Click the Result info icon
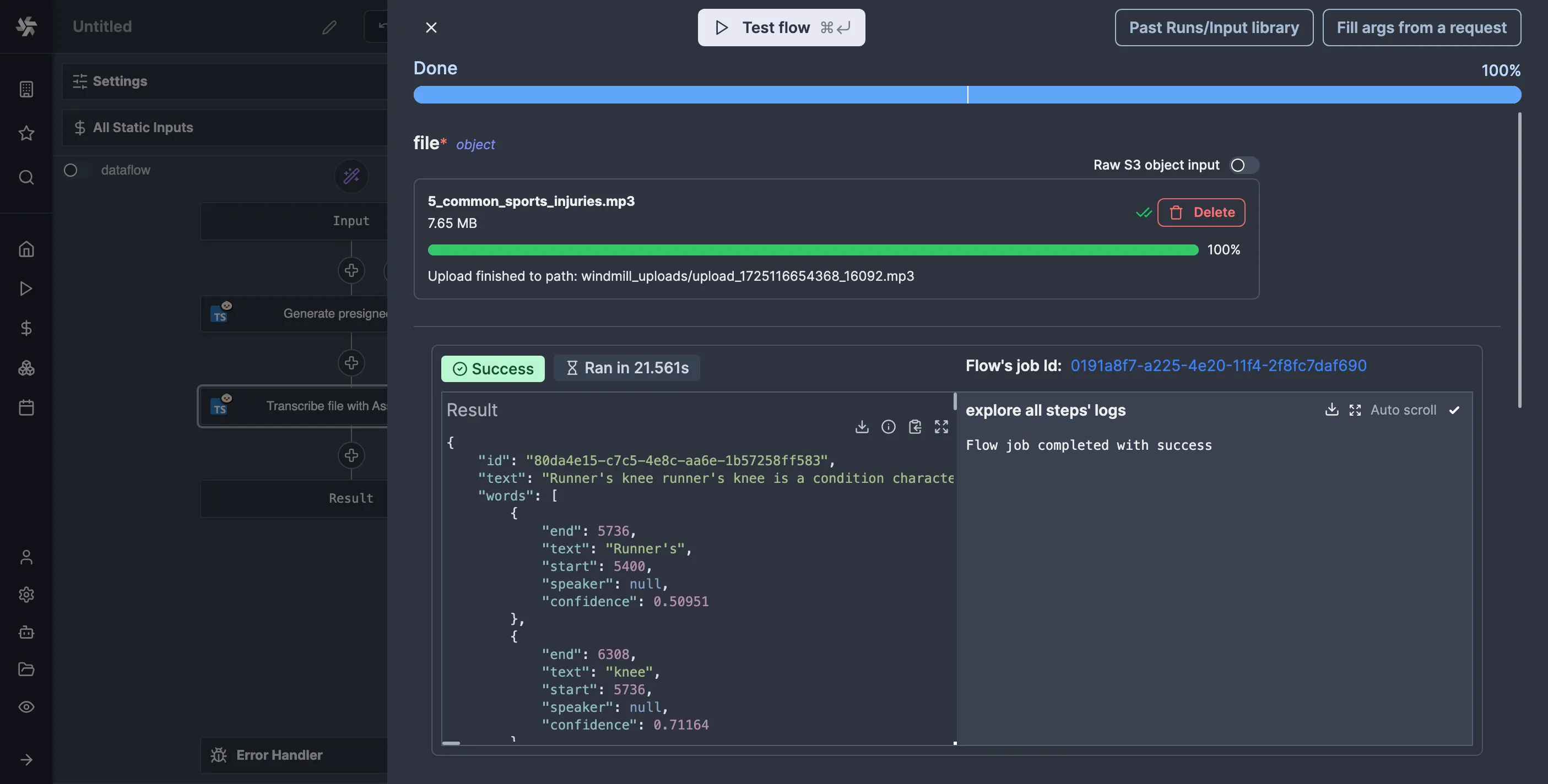 tap(888, 427)
